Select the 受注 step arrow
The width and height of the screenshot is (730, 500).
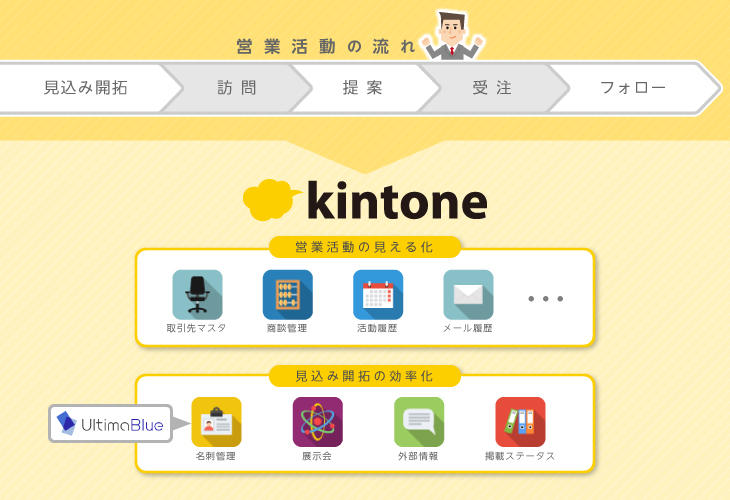point(493,88)
